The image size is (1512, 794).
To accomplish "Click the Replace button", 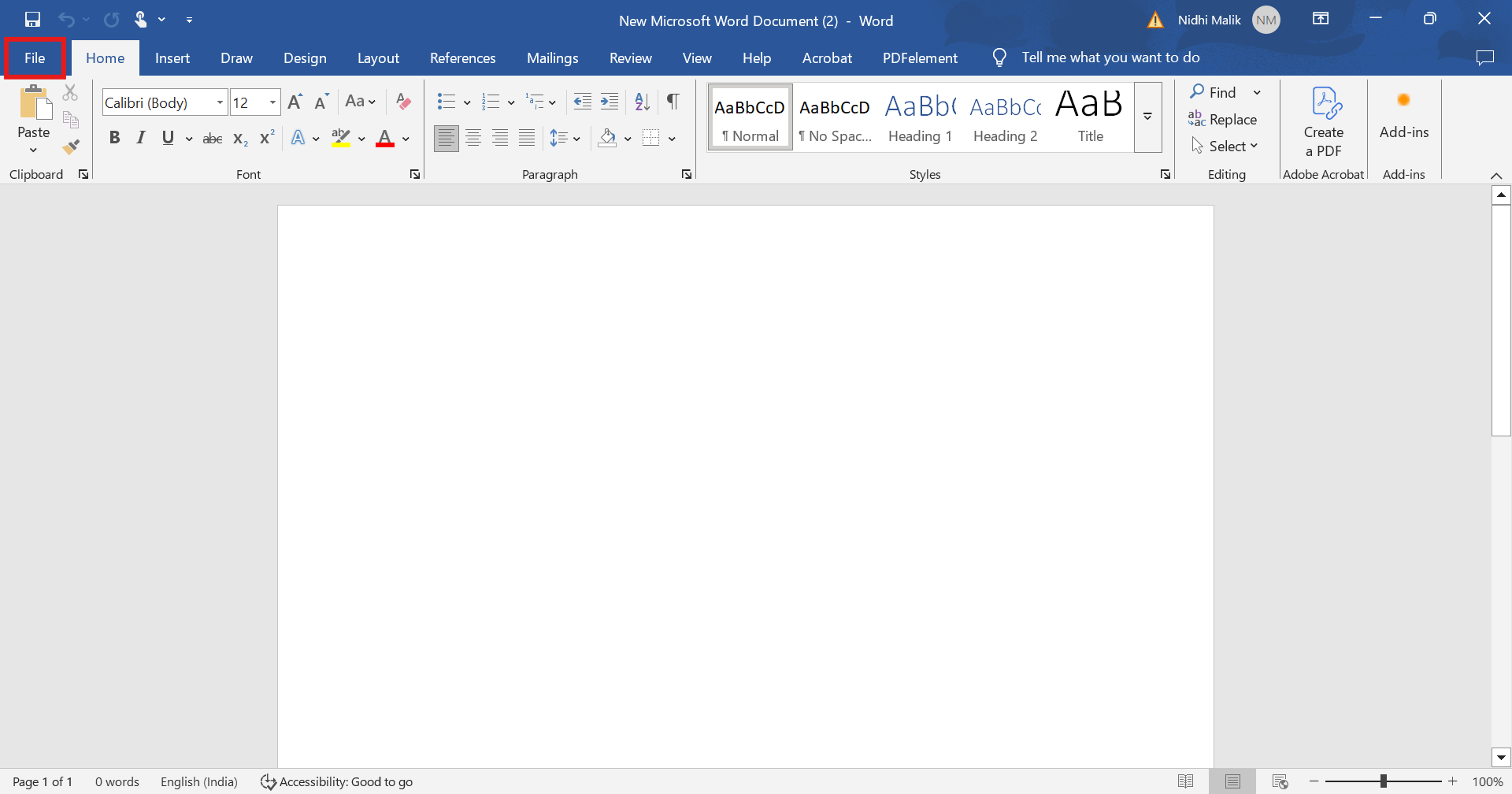I will coord(1223,120).
